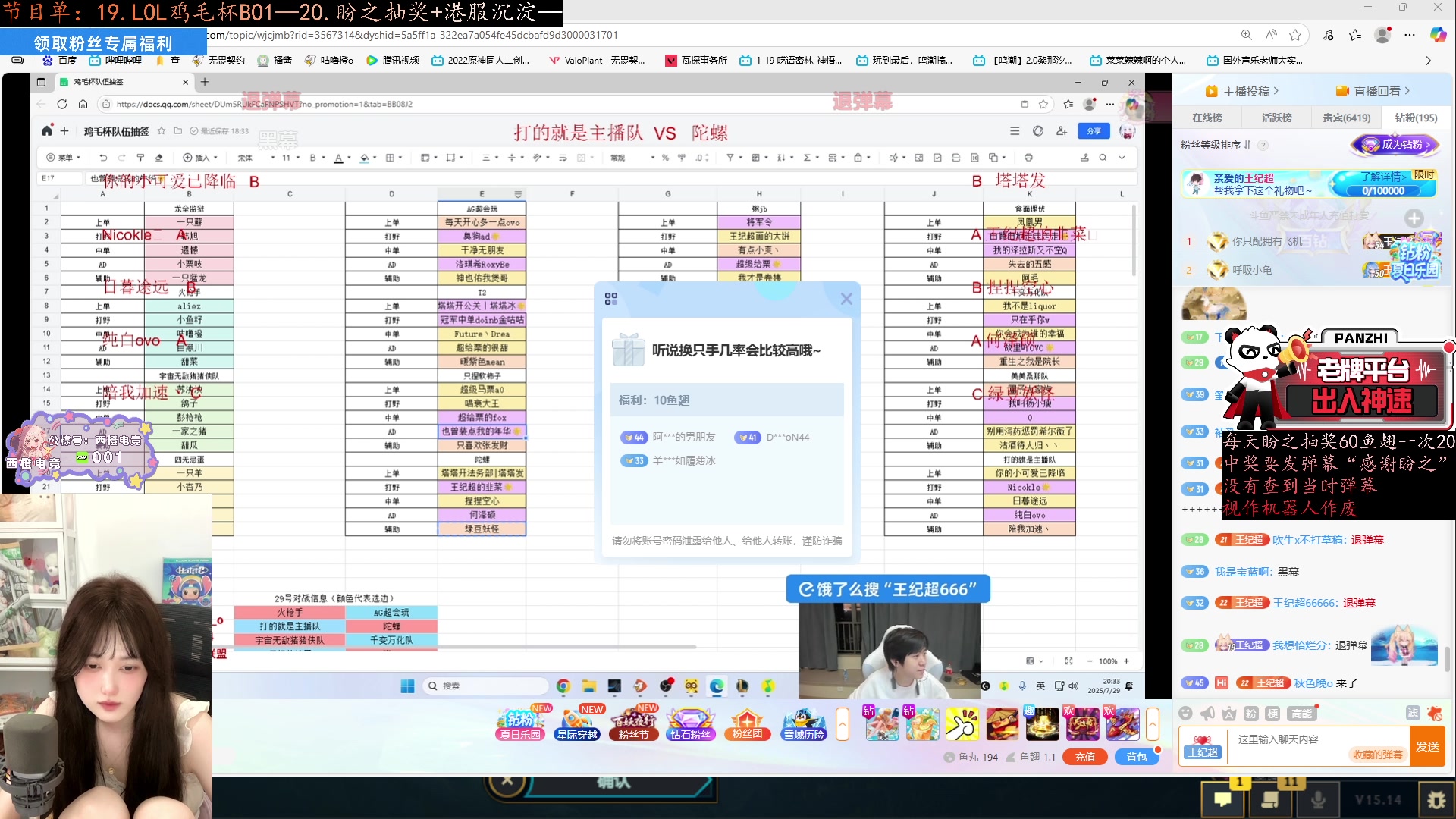Click the taskbar search box 搜索

pos(485,686)
